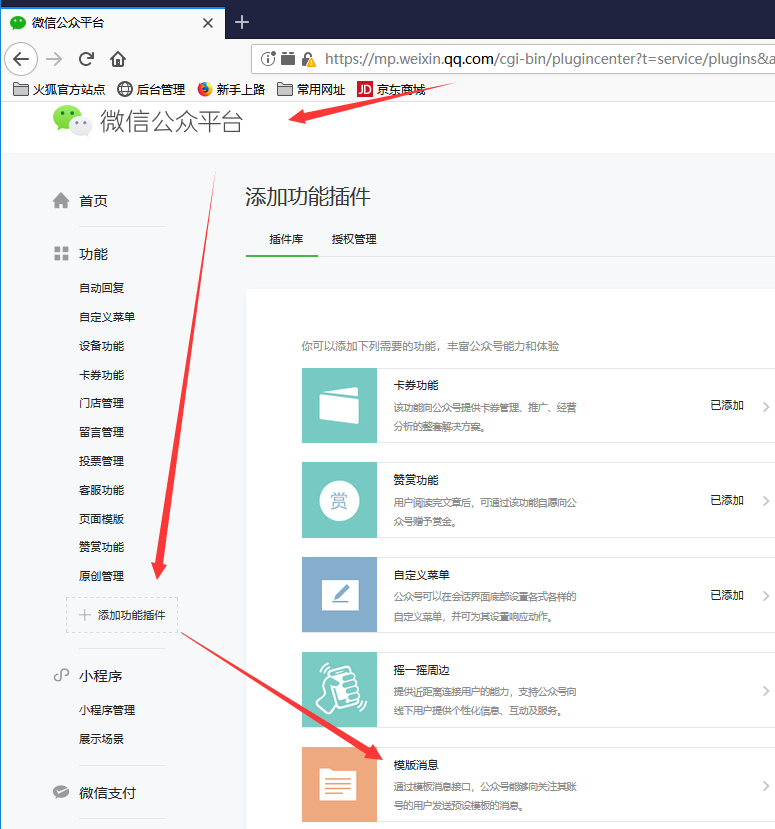Switch to the 授权管理 tab
Screen dimensions: 775x829
click(x=354, y=239)
